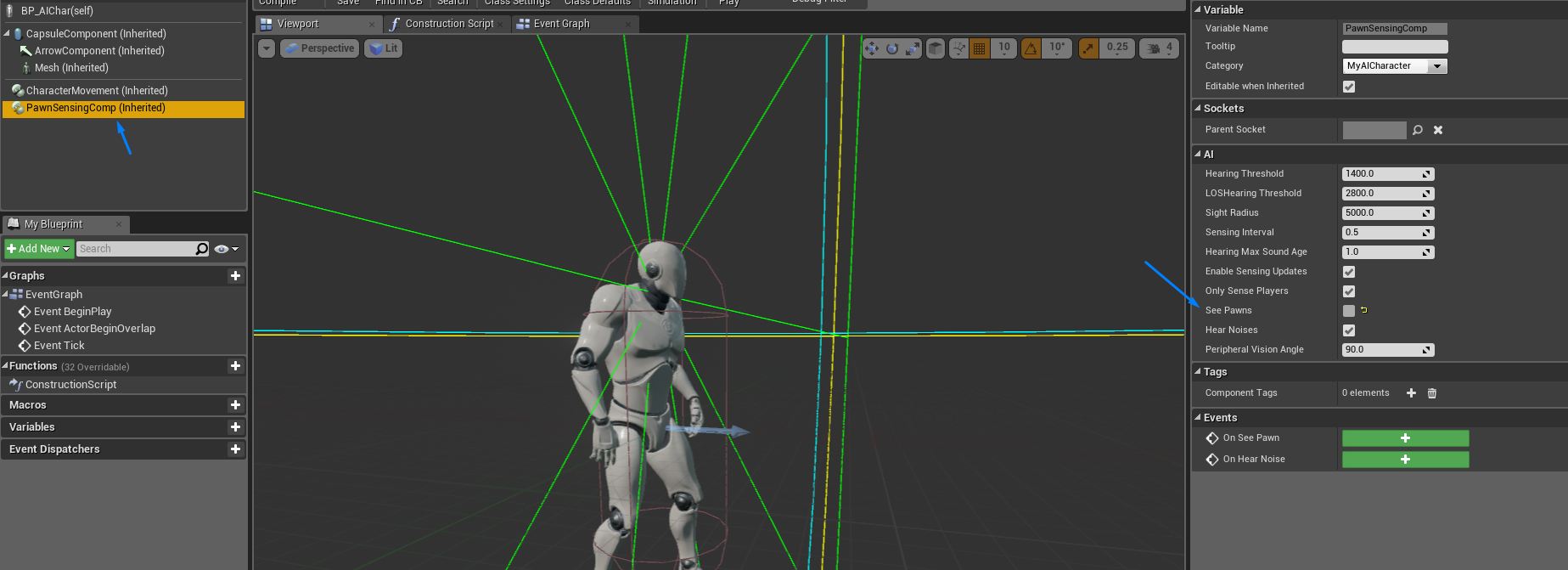This screenshot has width=1568, height=570.
Task: Select the translate (move) gizmo tool
Action: pyautogui.click(x=872, y=48)
